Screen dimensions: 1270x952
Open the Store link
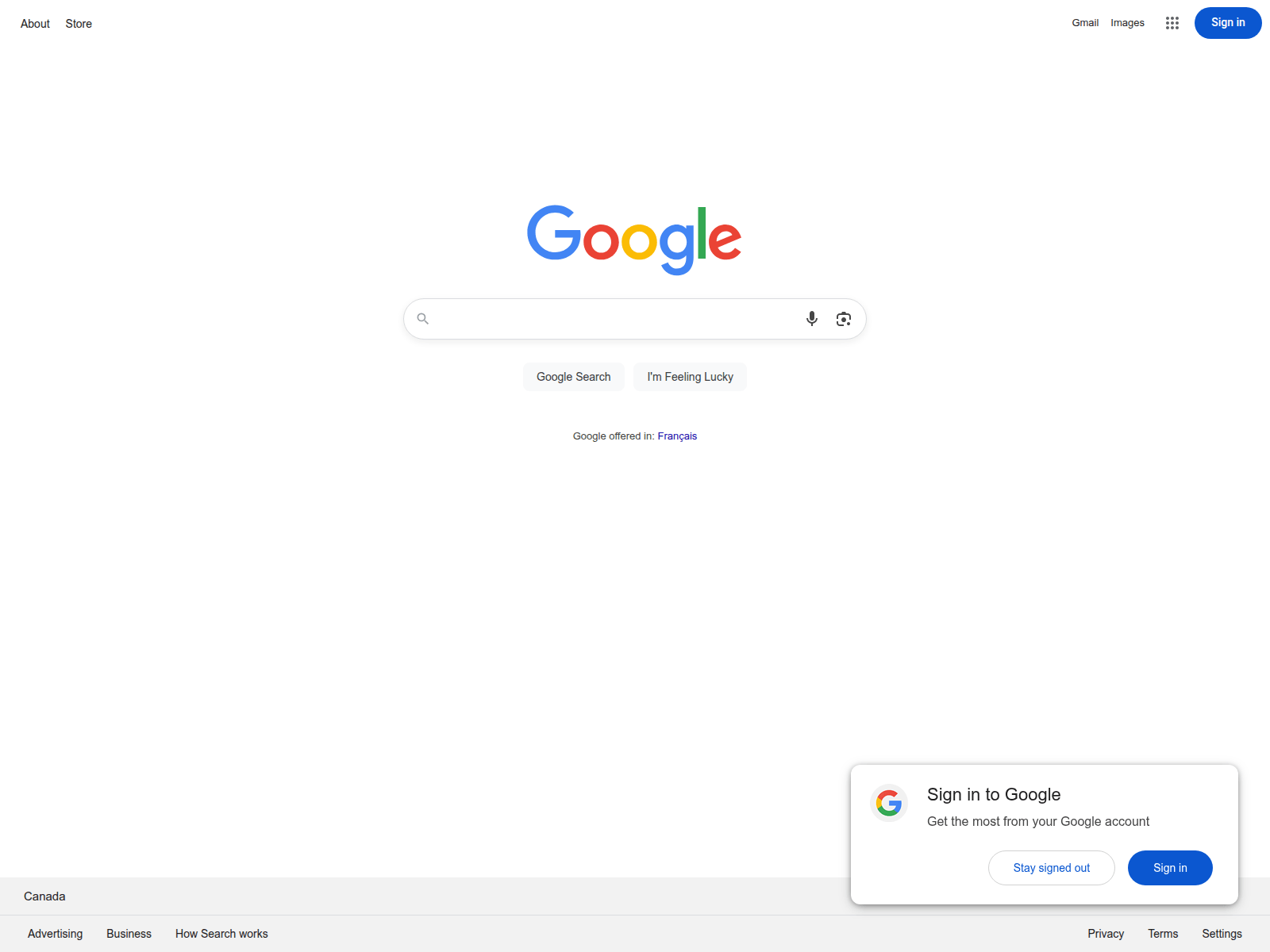pos(79,24)
